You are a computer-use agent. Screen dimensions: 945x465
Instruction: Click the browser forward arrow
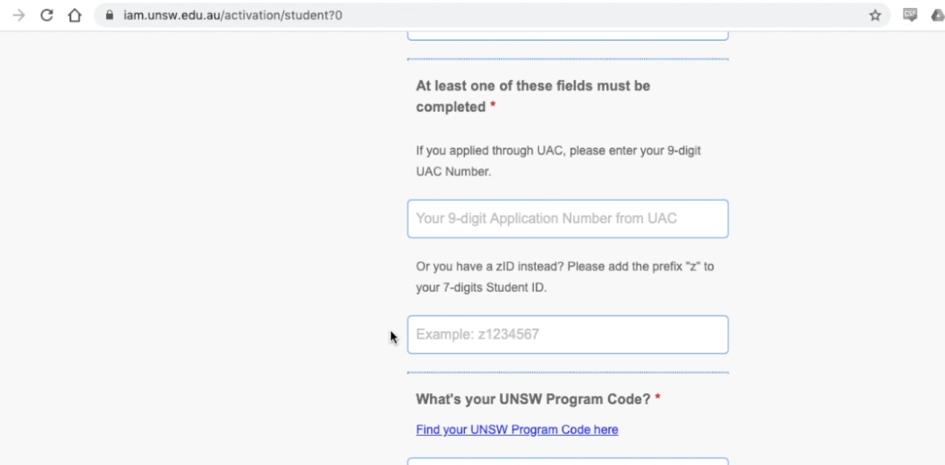pos(19,15)
